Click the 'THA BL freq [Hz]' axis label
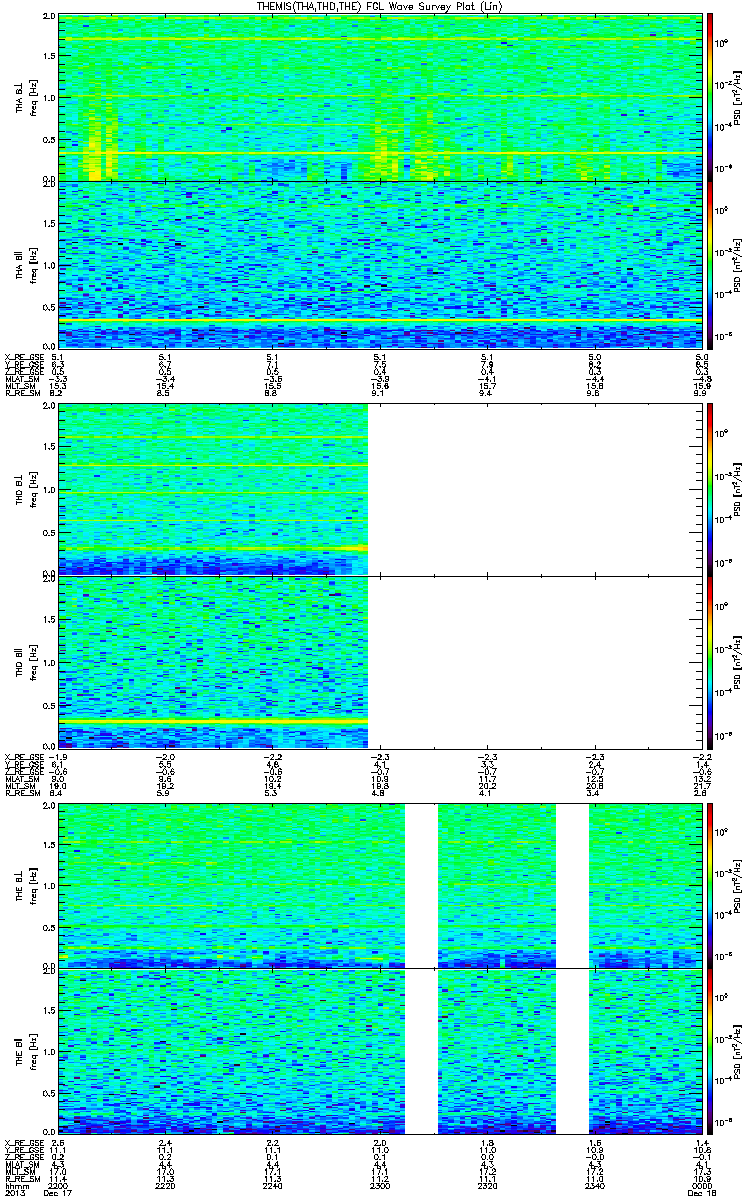This screenshot has width=750, height=1200. click(x=26, y=98)
